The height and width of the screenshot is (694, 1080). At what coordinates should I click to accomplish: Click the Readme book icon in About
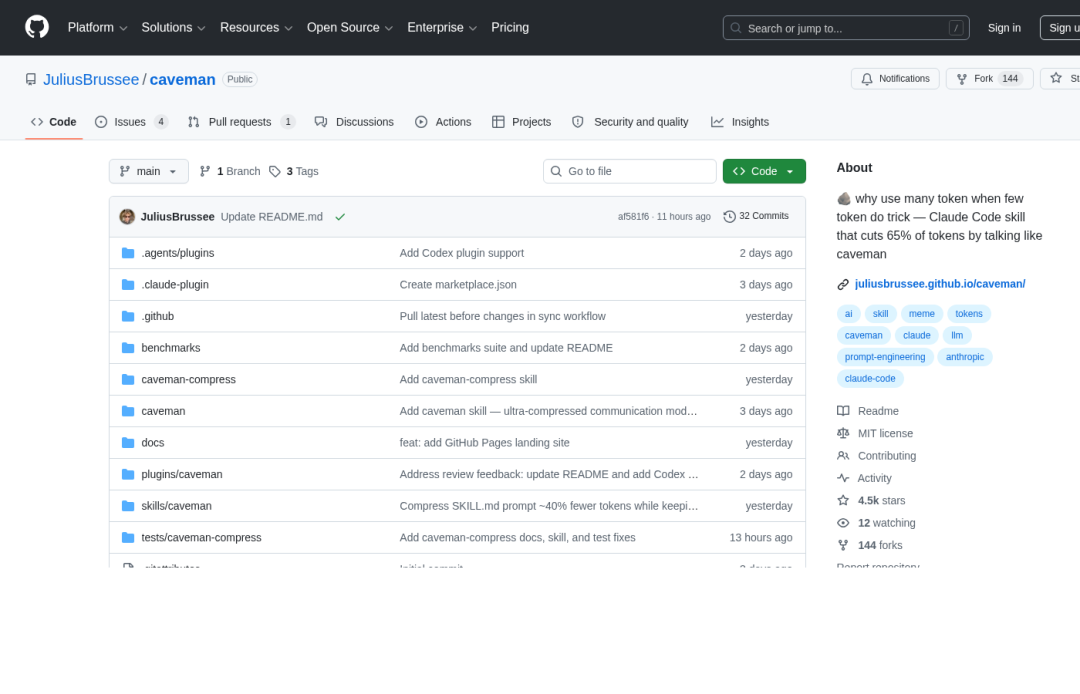[843, 410]
